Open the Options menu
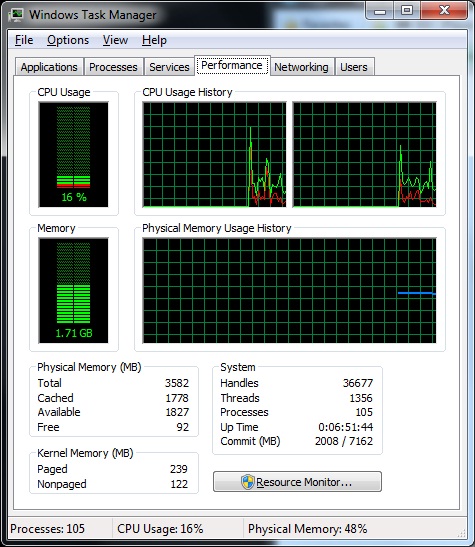The height and width of the screenshot is (547, 475). (x=68, y=40)
